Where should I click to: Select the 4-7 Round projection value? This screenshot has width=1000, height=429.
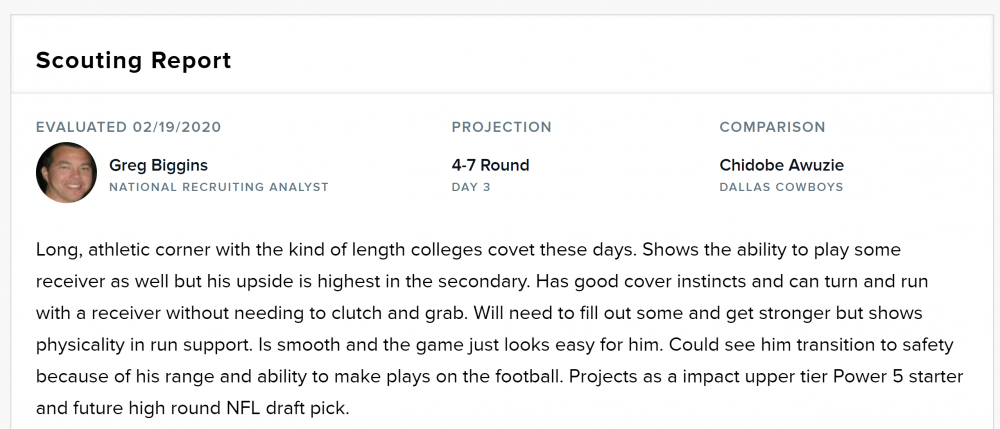(490, 165)
